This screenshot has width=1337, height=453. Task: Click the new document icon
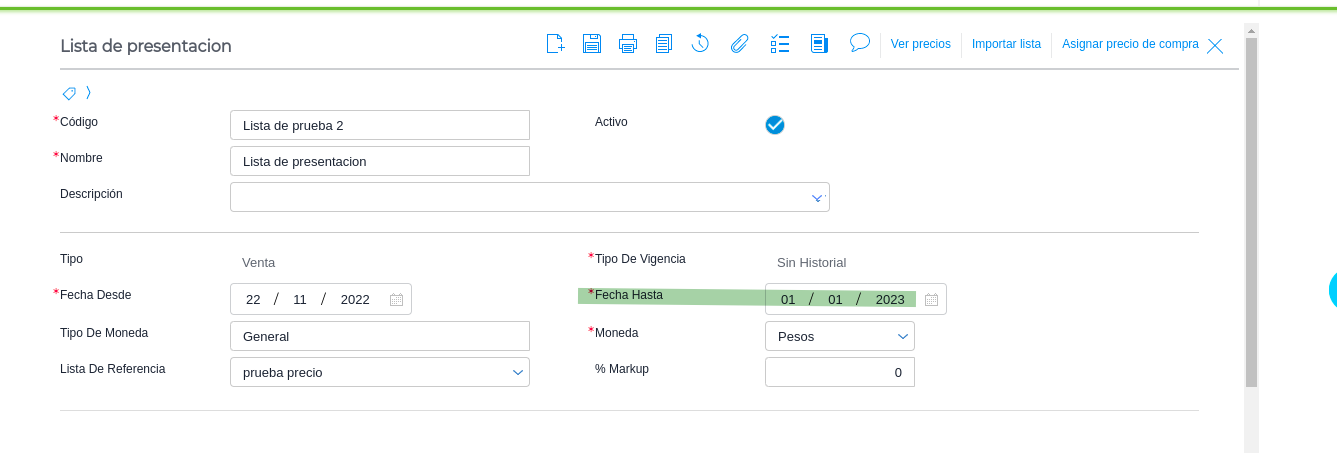[555, 44]
